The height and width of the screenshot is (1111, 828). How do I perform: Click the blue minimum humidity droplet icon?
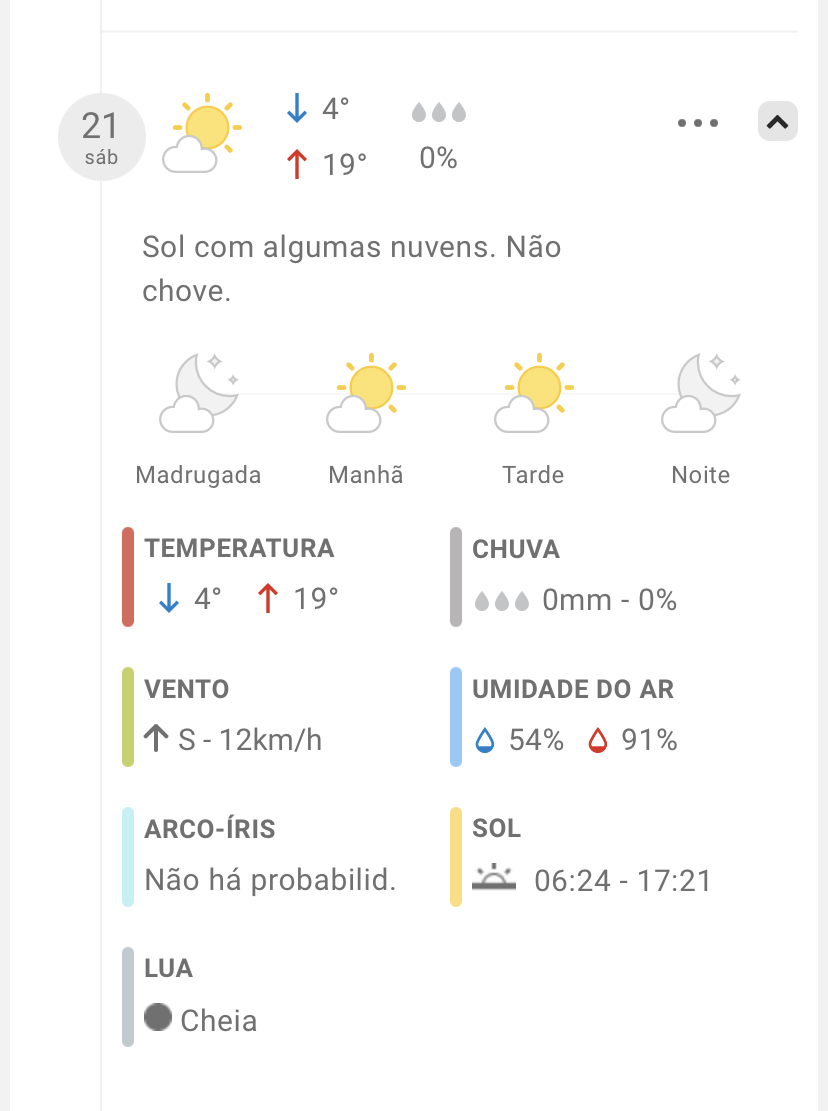[485, 740]
